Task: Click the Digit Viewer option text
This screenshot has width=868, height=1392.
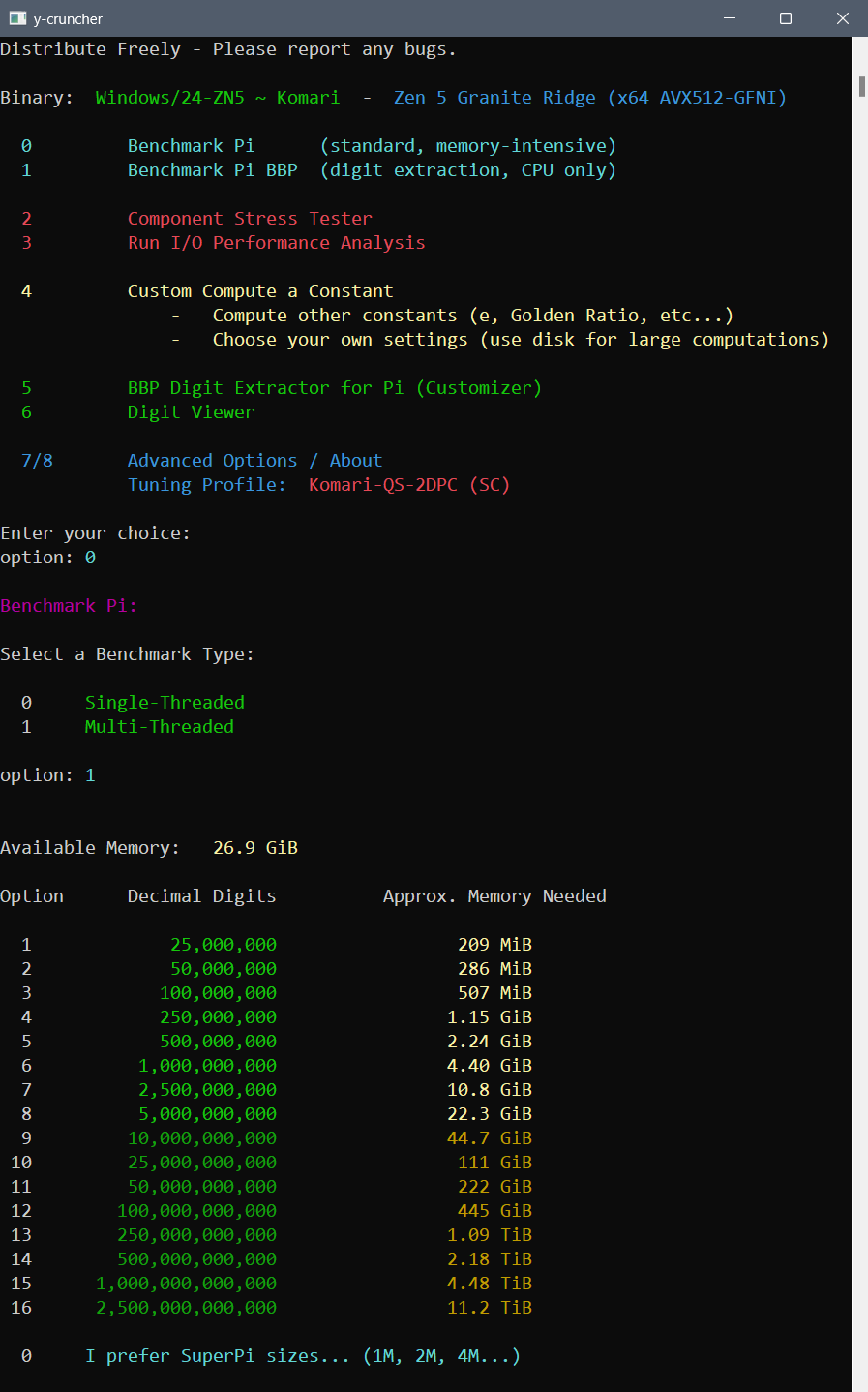Action: tap(192, 412)
